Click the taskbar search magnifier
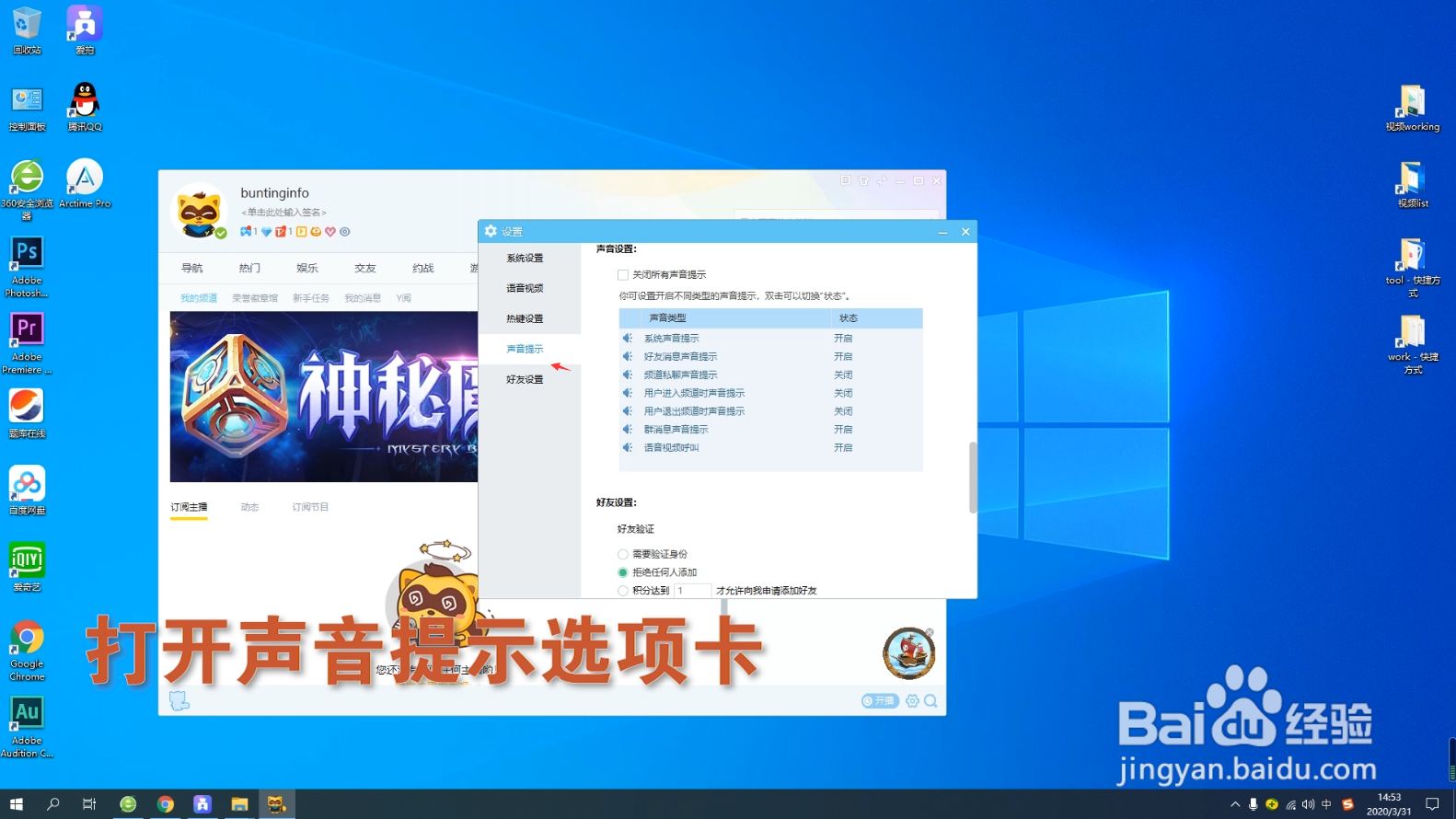1456x819 pixels. tap(53, 804)
